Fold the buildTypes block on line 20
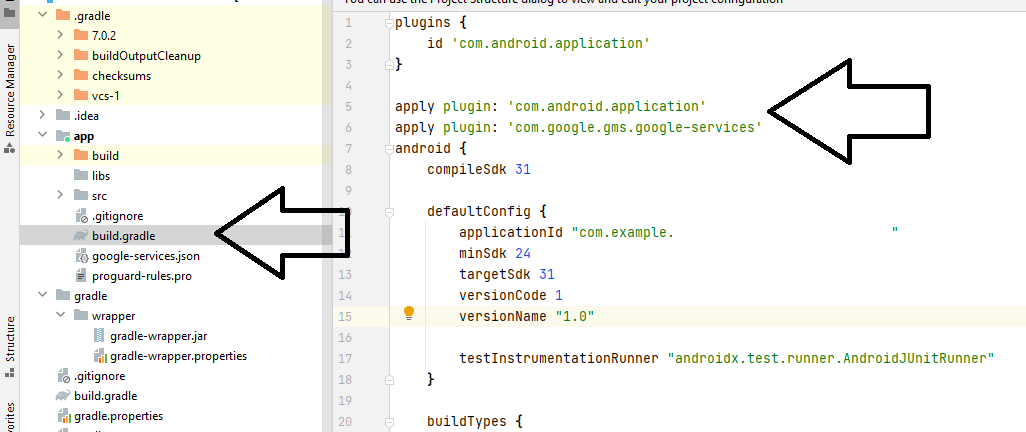The width and height of the screenshot is (1026, 432). [389, 421]
